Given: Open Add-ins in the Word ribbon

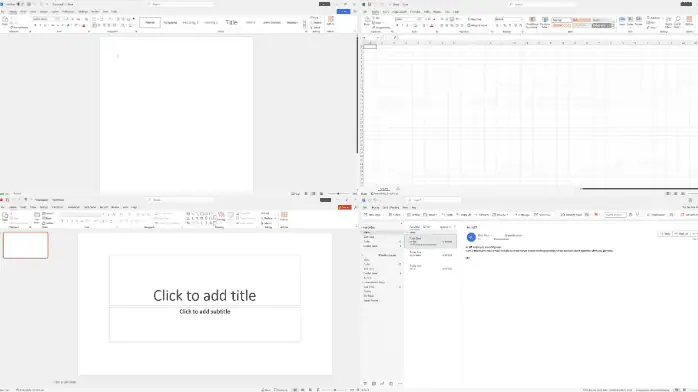Looking at the screenshot, I should pos(331,20).
